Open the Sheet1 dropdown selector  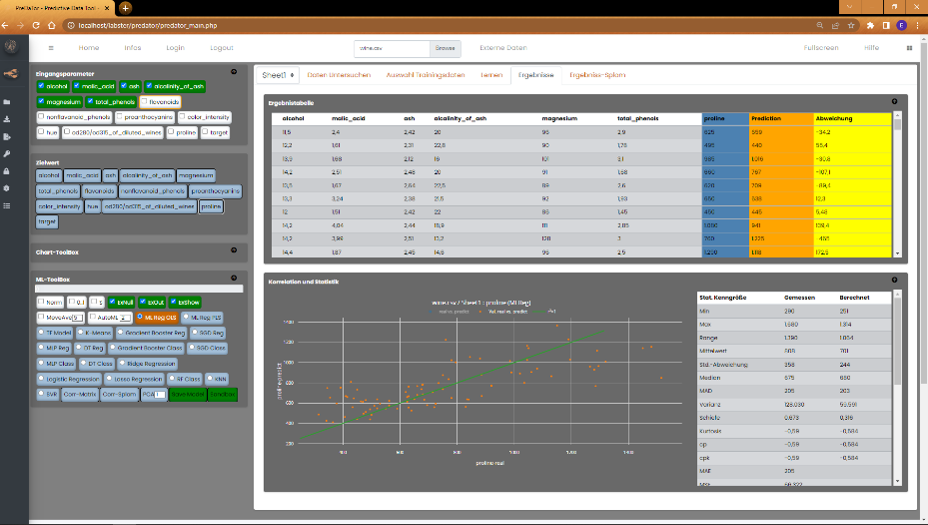279,75
